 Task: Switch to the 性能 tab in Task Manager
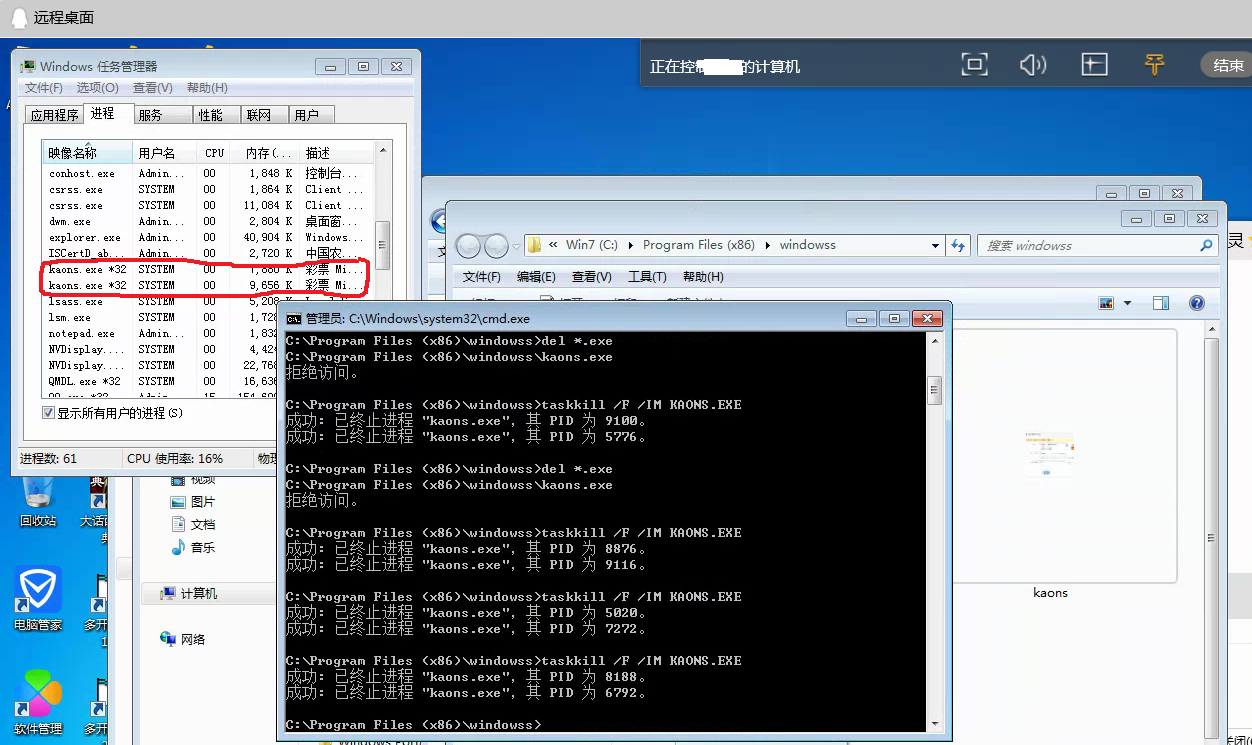pyautogui.click(x=211, y=115)
